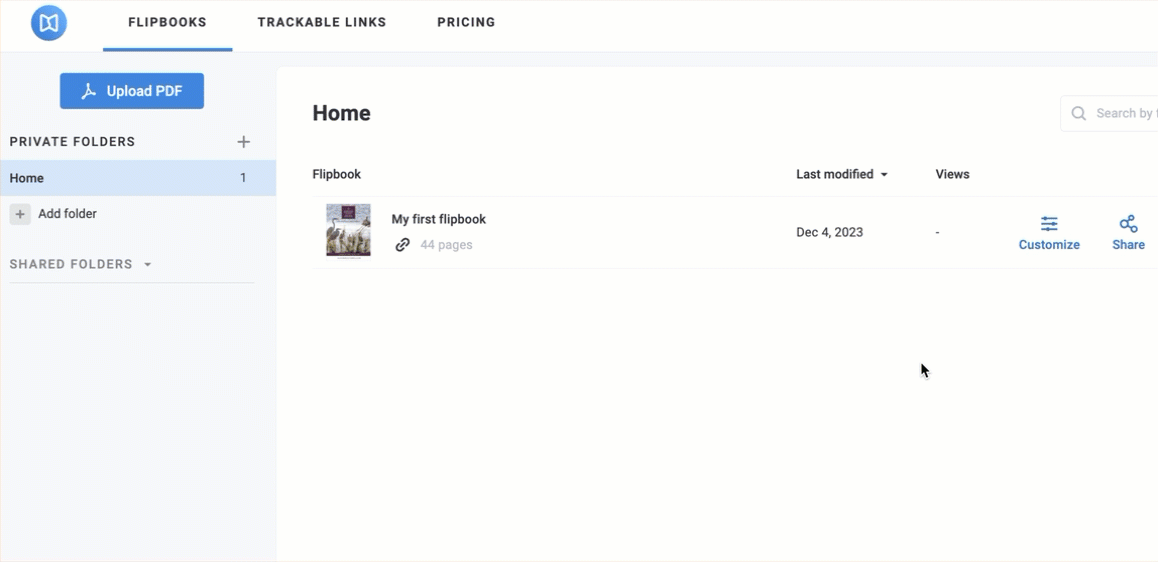Screen dimensions: 1158x562
Task: Open the Pricing tab
Action: (466, 22)
